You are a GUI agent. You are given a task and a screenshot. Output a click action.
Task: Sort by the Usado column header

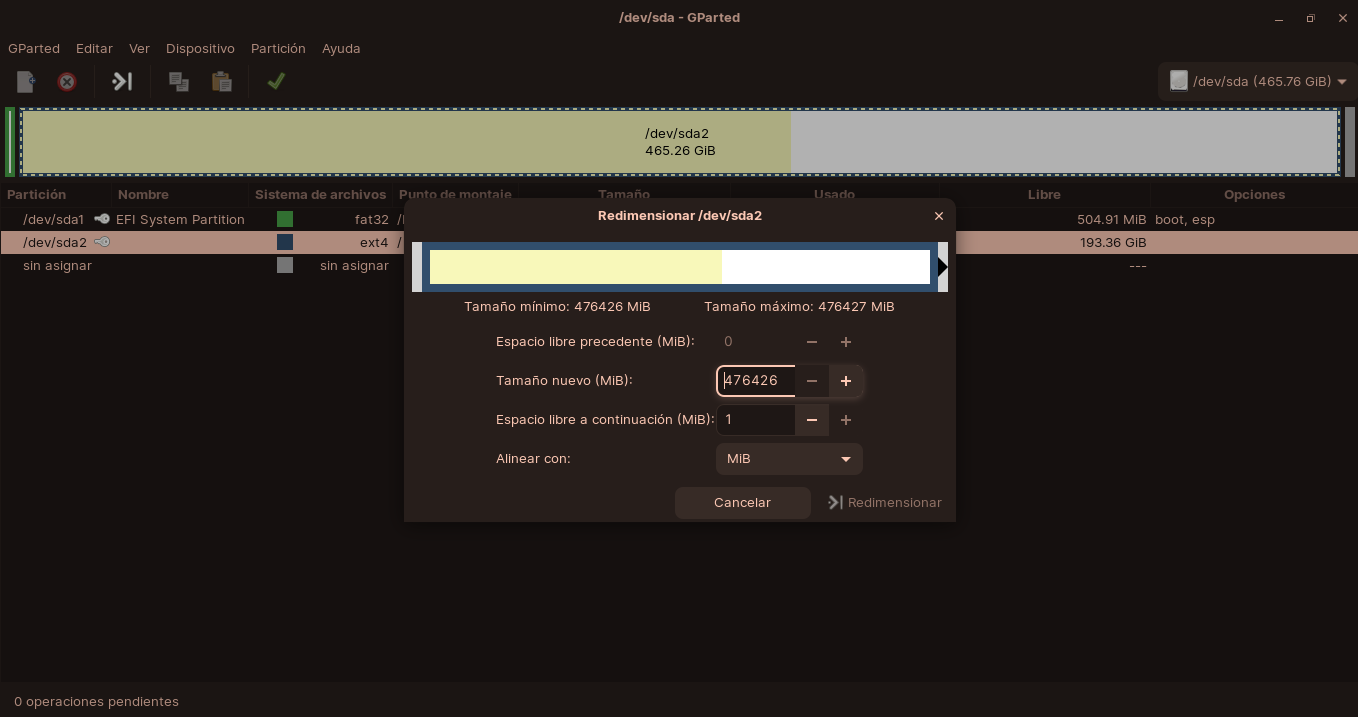coord(834,195)
